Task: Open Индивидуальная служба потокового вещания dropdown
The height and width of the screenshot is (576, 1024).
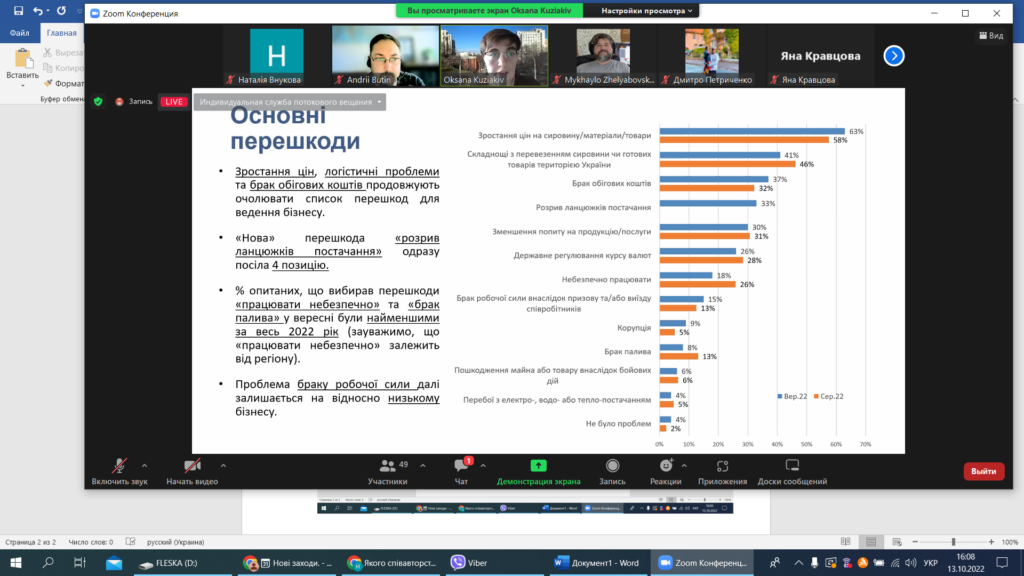Action: 290,102
